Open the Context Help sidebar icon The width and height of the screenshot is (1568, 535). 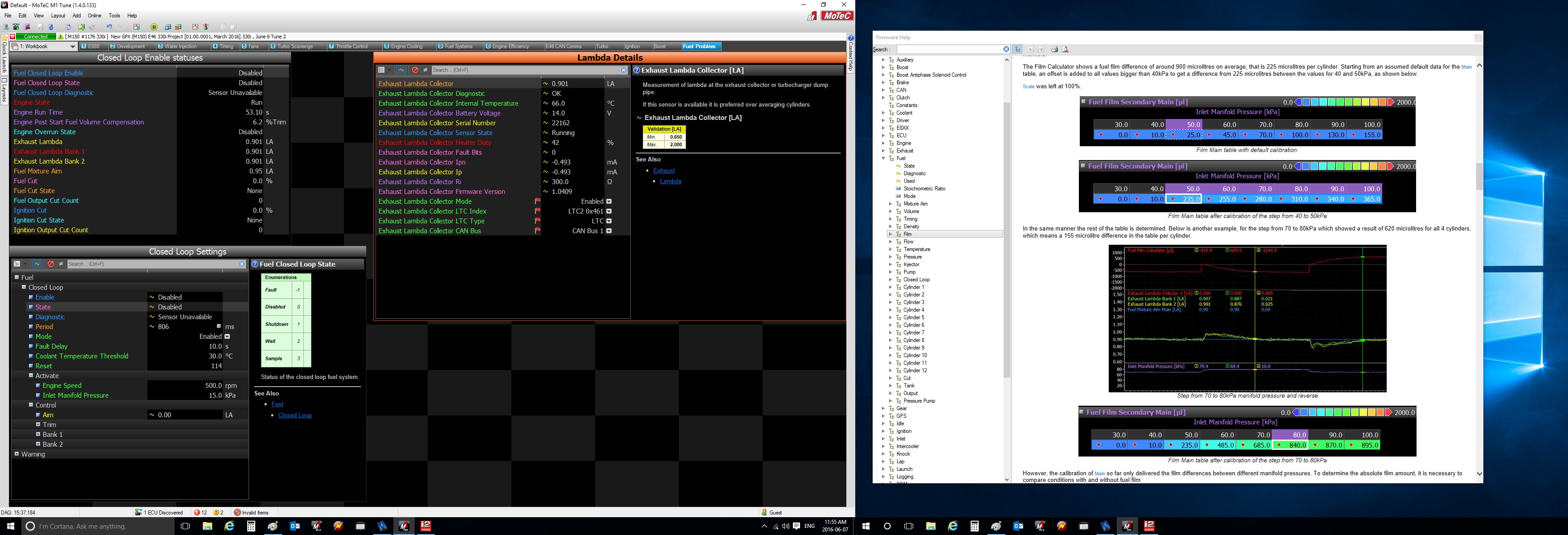pos(851,38)
